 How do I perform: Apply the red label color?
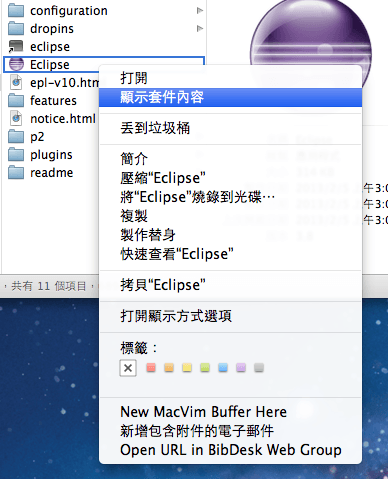coord(151,368)
